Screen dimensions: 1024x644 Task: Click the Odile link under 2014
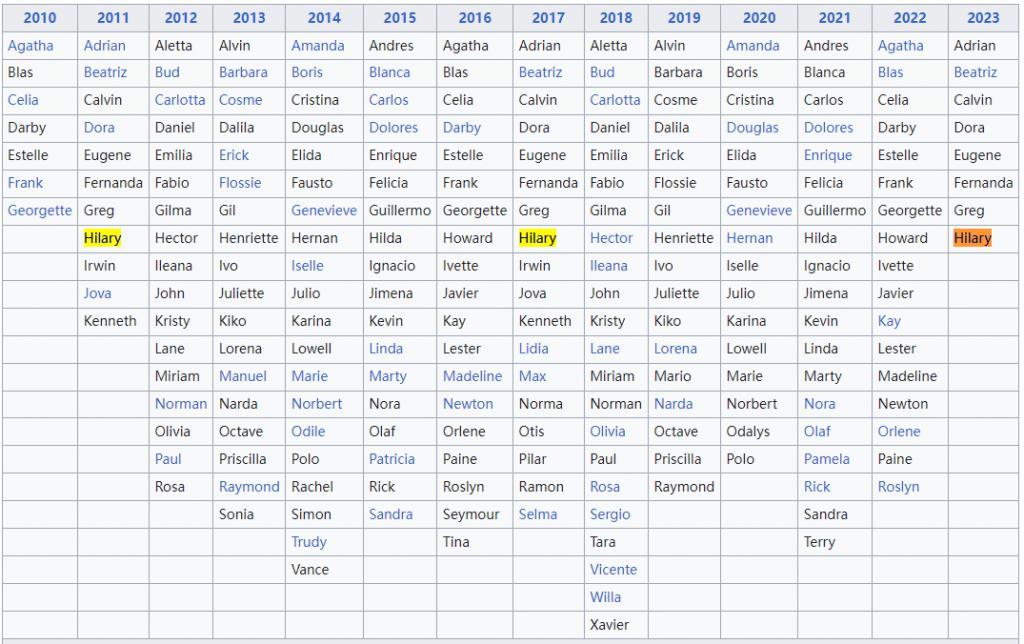coord(308,431)
